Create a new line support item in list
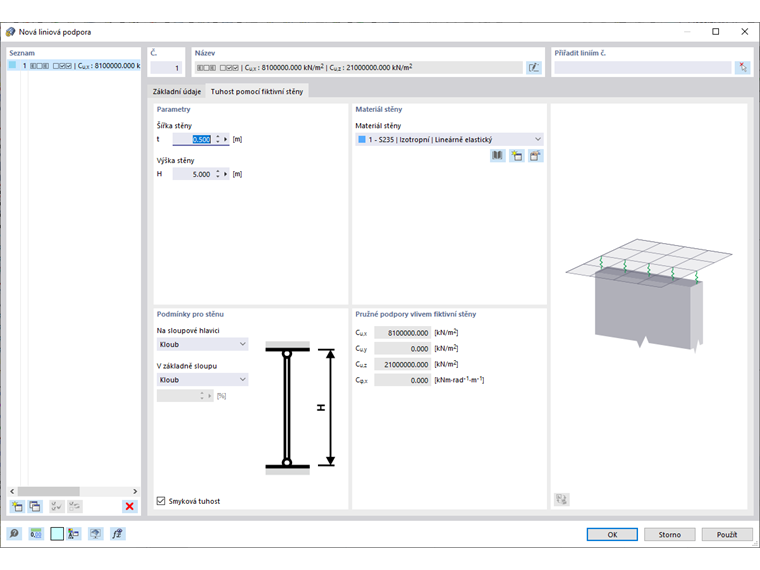This screenshot has height=570, width=760. pyautogui.click(x=17, y=507)
